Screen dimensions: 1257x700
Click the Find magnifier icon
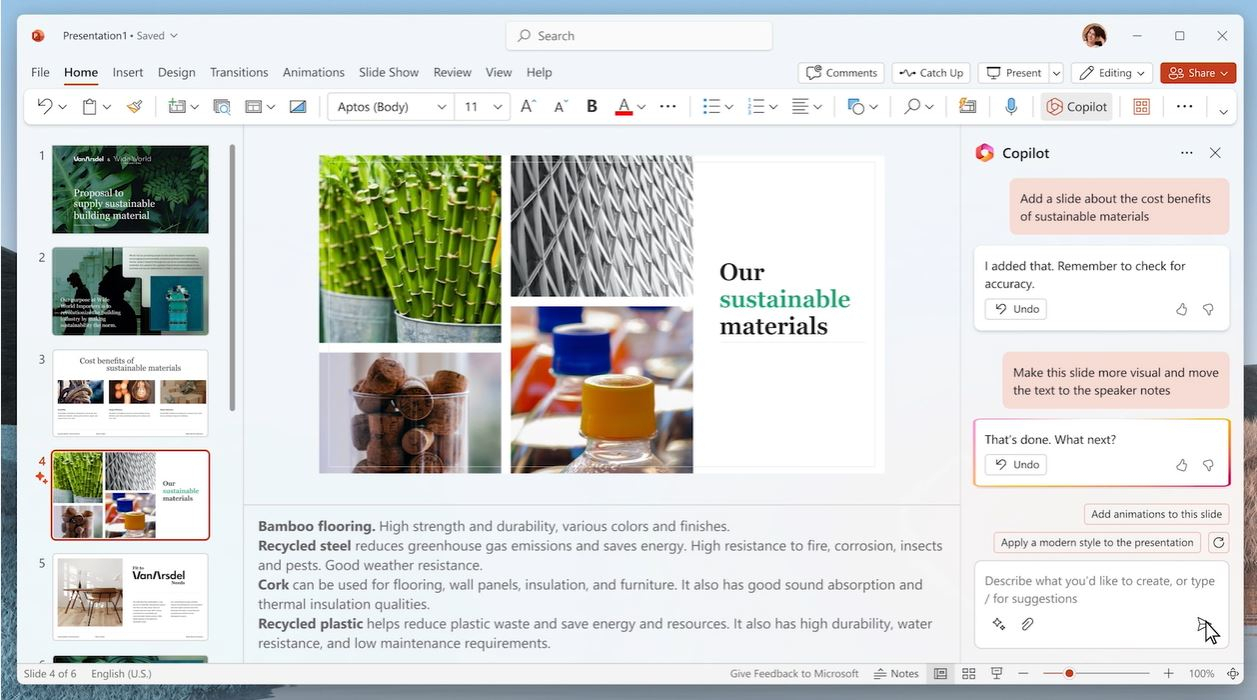(911, 106)
